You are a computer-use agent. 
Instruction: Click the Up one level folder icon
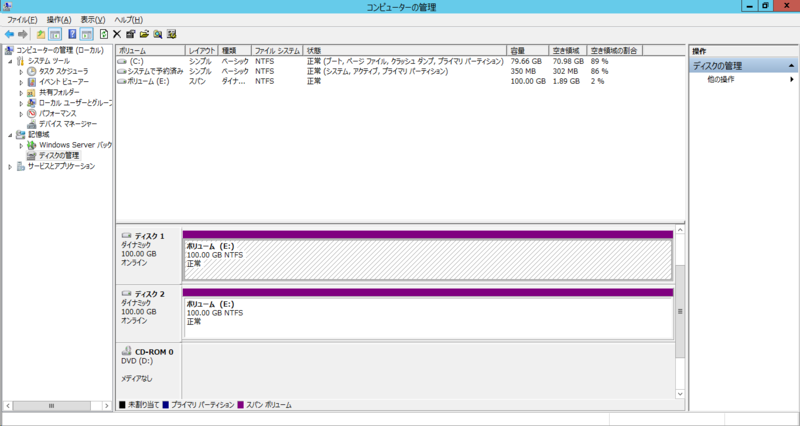[41, 34]
